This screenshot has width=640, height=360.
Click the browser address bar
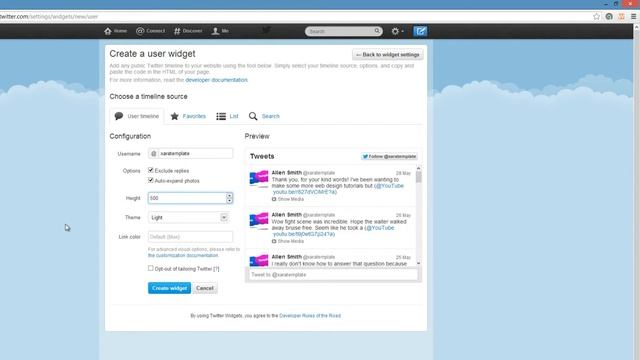point(294,17)
